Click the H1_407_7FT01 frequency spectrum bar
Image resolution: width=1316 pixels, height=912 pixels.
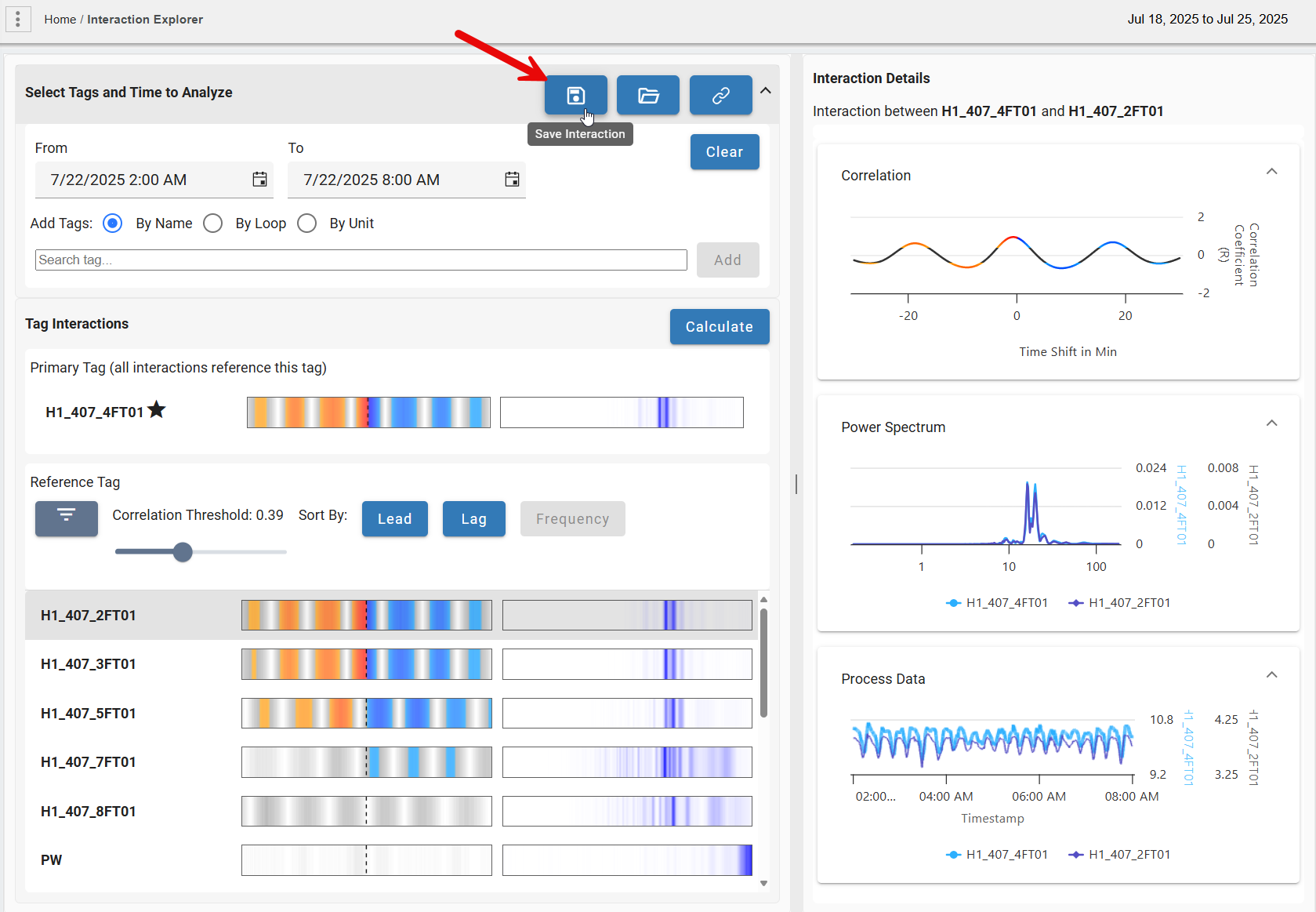click(x=627, y=762)
